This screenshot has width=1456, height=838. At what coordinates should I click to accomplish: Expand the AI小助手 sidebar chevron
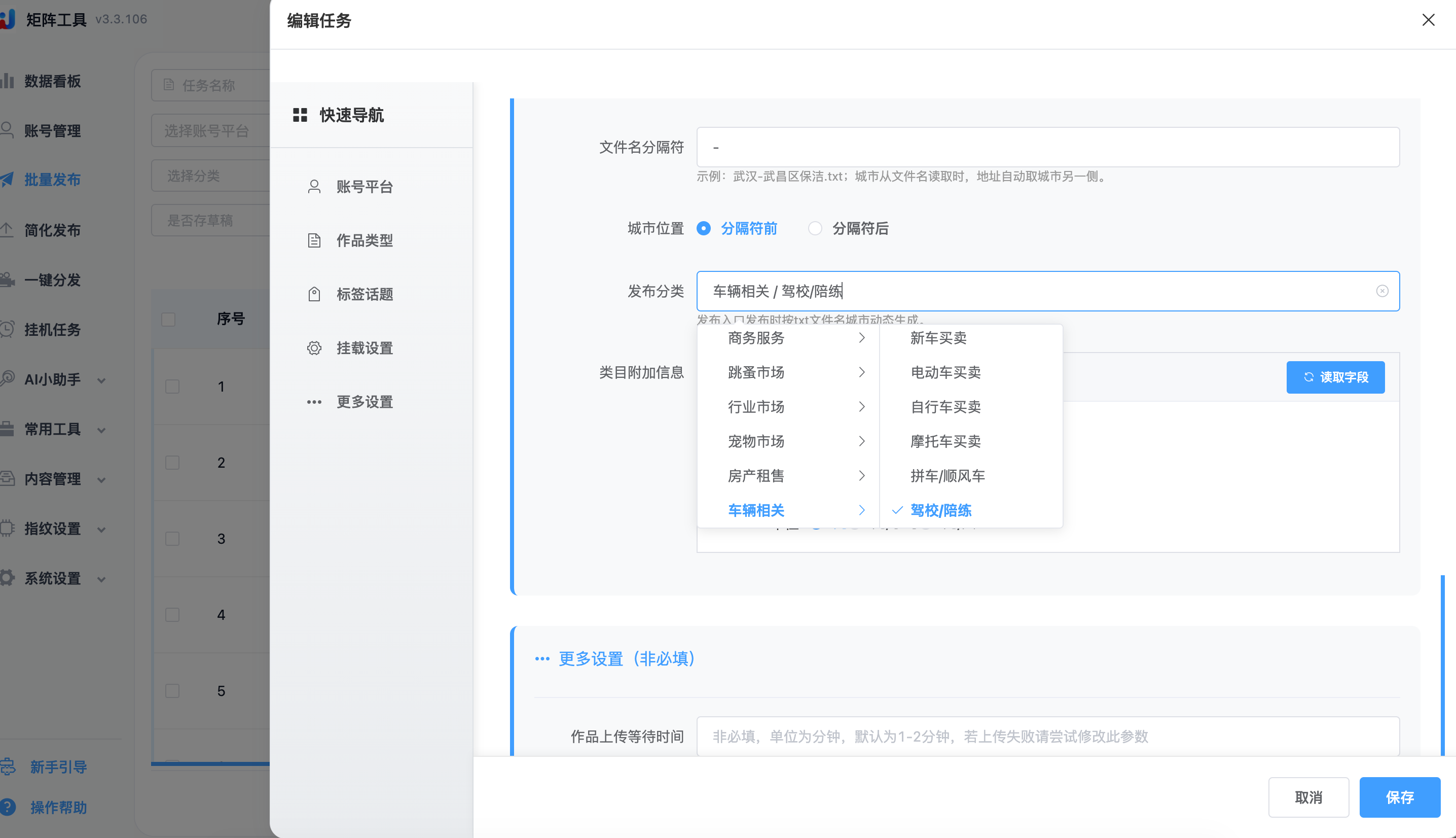pos(101,380)
